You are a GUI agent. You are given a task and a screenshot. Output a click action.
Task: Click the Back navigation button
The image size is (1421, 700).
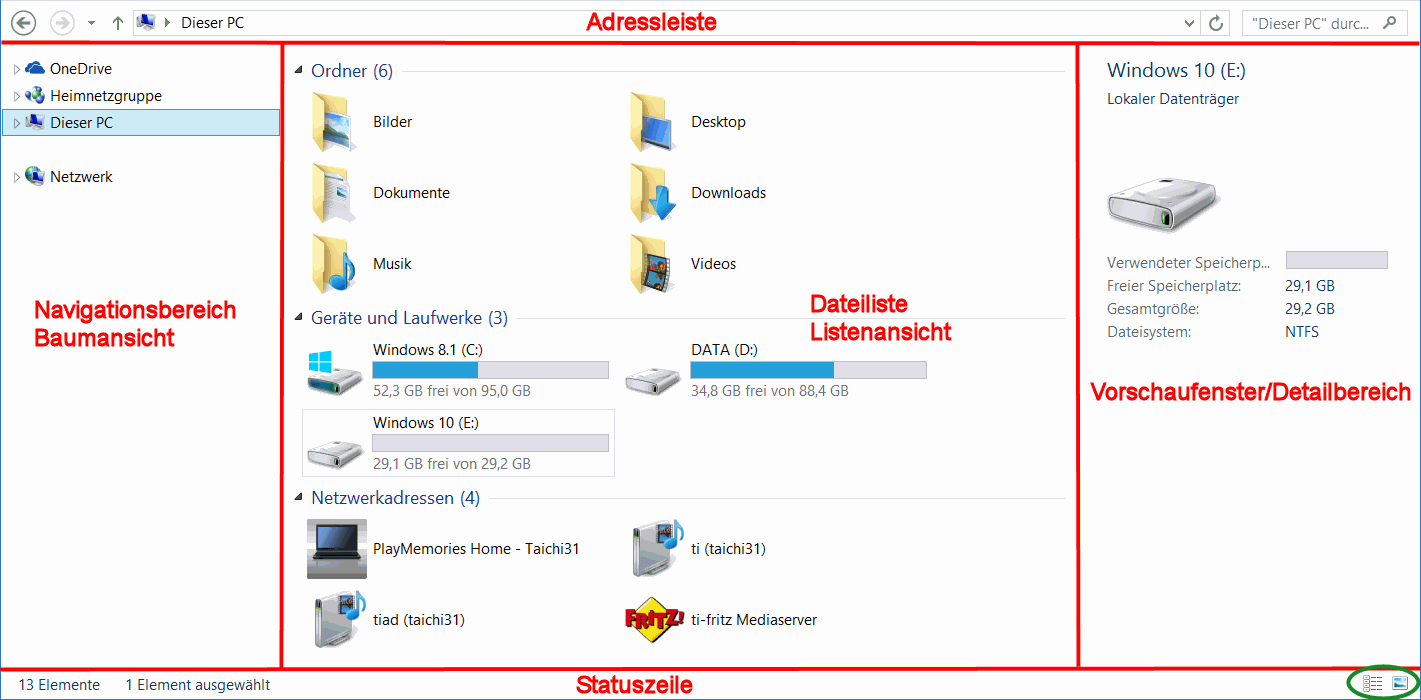23,23
